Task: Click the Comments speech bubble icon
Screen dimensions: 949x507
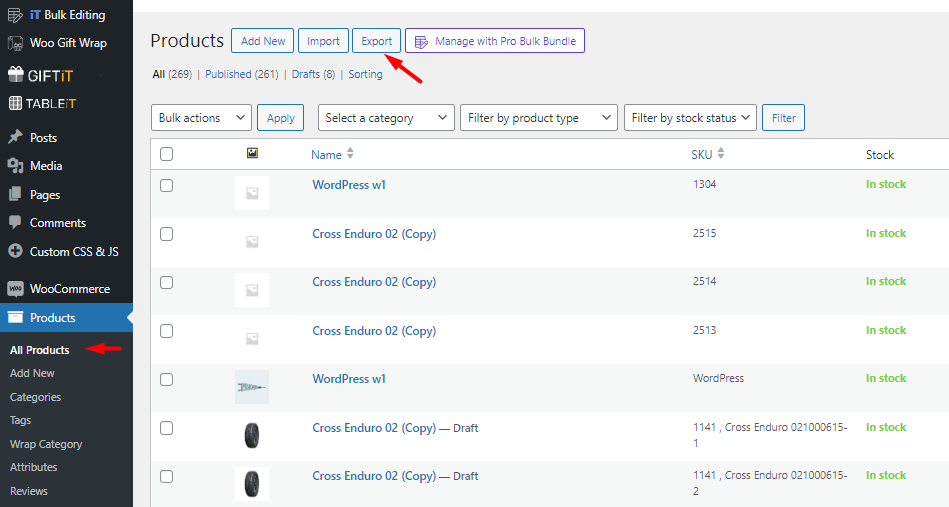Action: pyautogui.click(x=15, y=222)
